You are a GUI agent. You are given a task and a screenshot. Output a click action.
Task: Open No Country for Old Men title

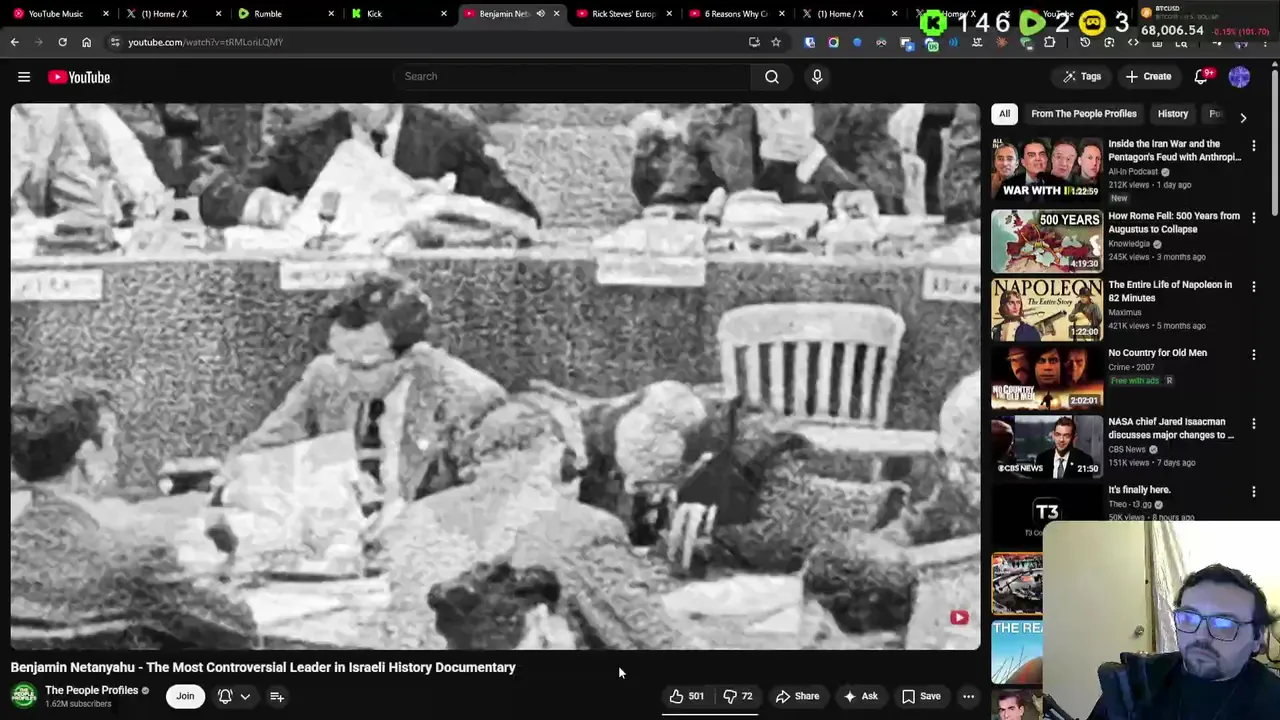pos(1157,353)
